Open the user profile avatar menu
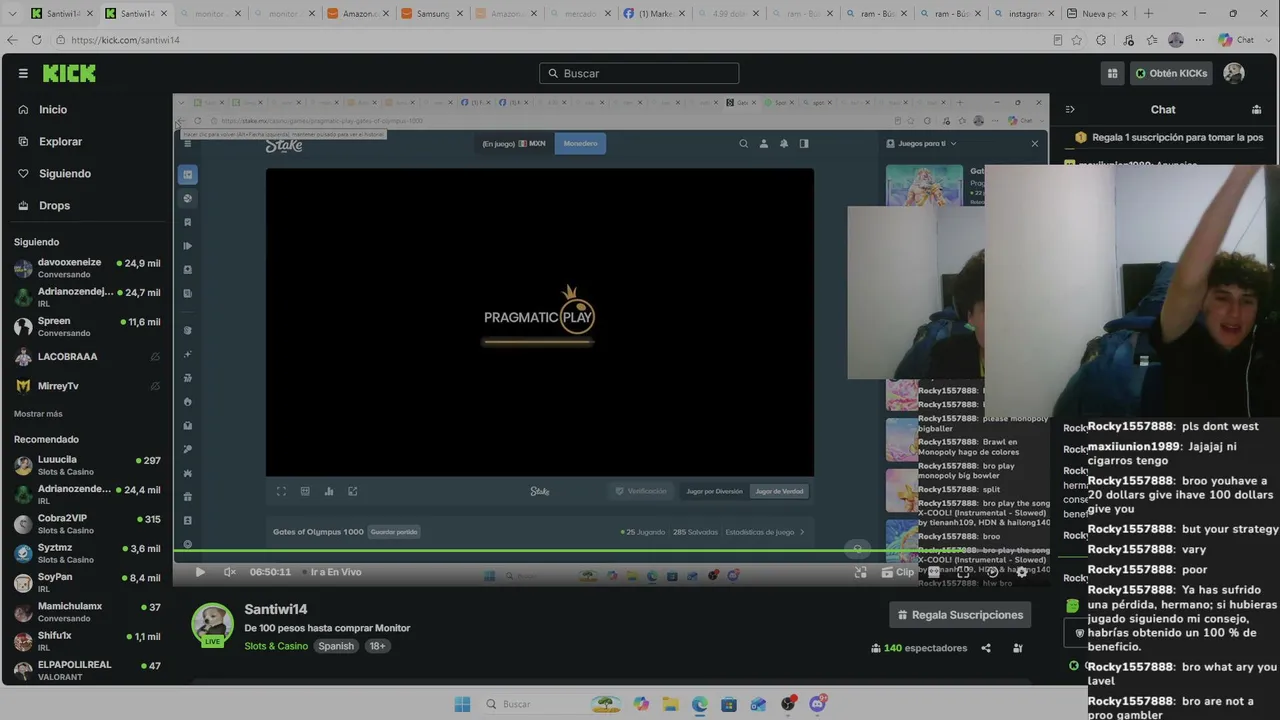The image size is (1280, 720). pyautogui.click(x=1234, y=73)
